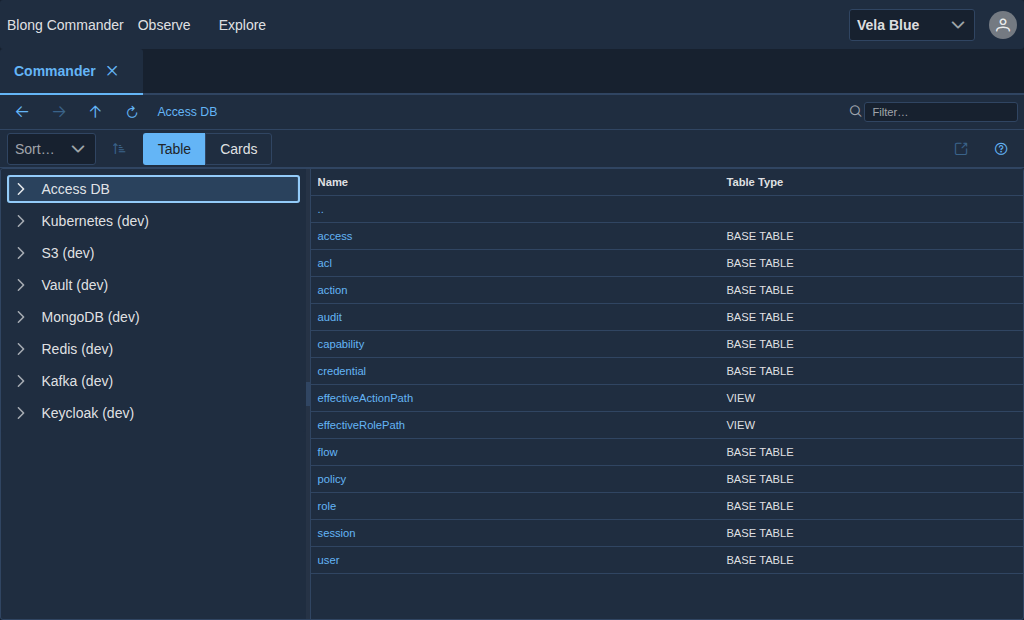Open the credential table link
The height and width of the screenshot is (620, 1024).
point(342,371)
